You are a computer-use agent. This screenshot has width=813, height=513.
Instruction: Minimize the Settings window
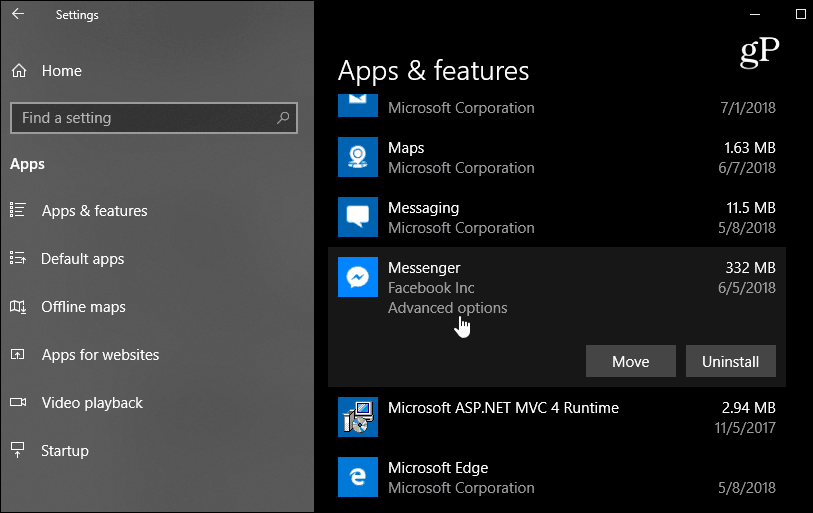755,15
